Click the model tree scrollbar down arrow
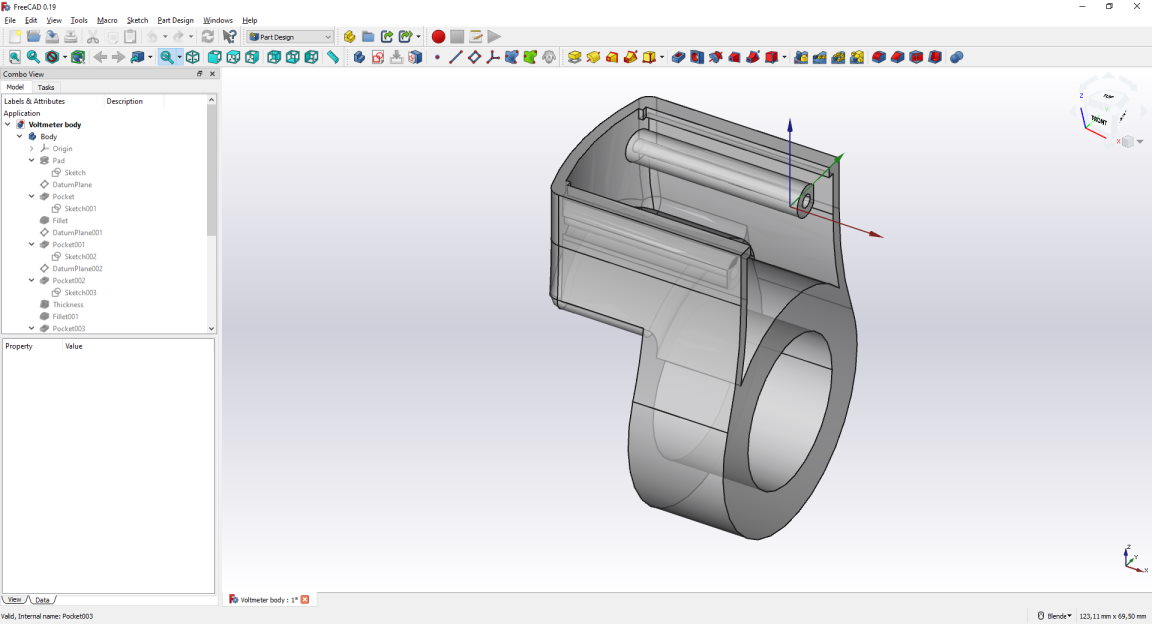The height and width of the screenshot is (624, 1152). tap(212, 329)
